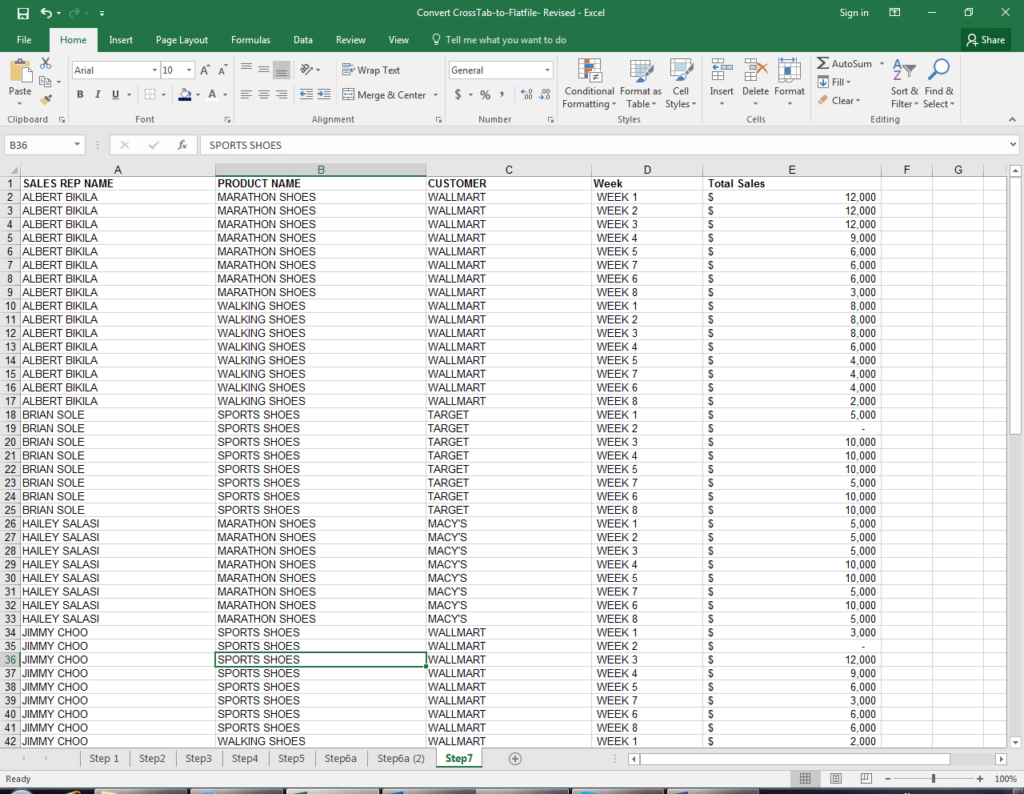Click the Share button

click(x=986, y=40)
